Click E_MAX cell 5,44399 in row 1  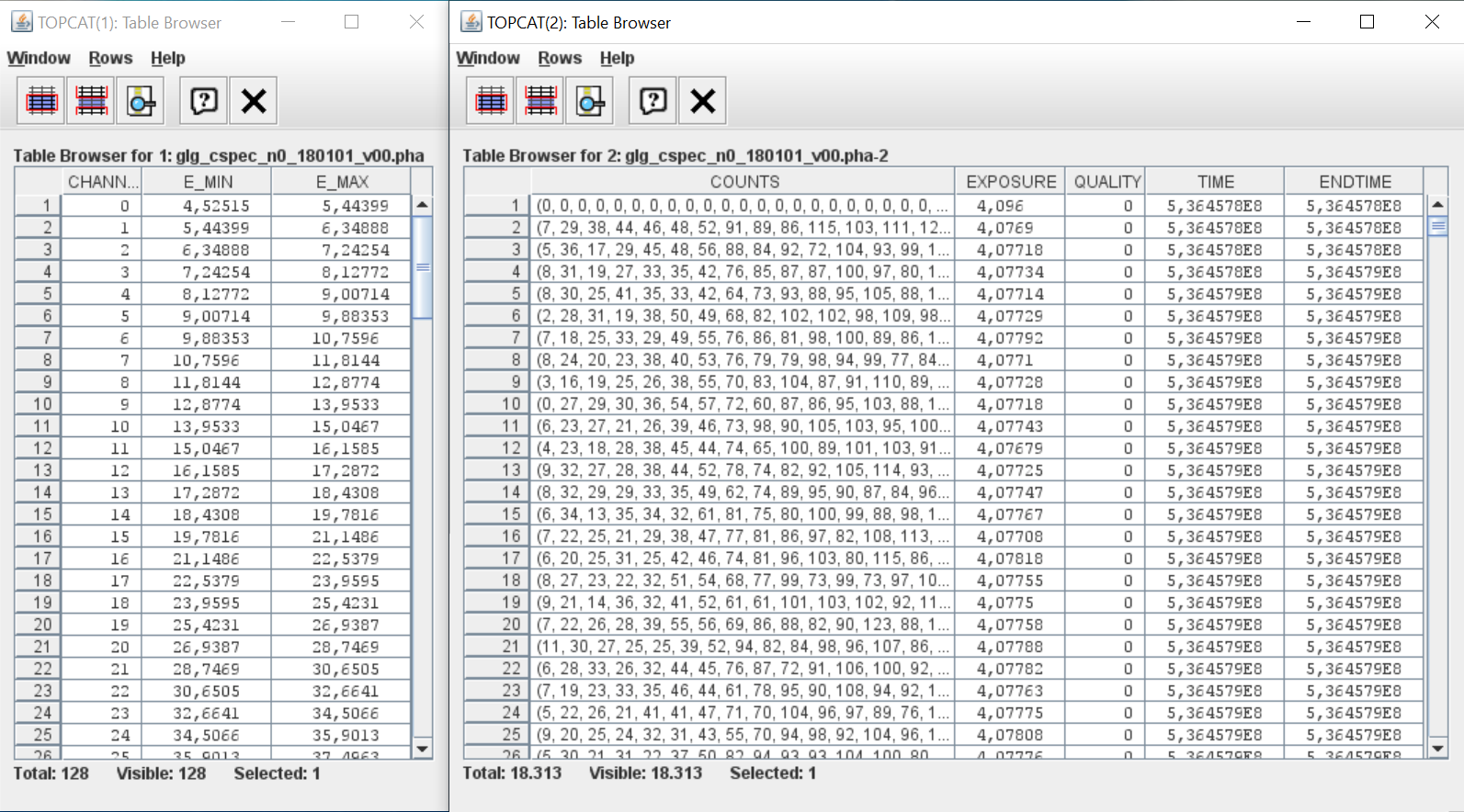pyautogui.click(x=341, y=206)
